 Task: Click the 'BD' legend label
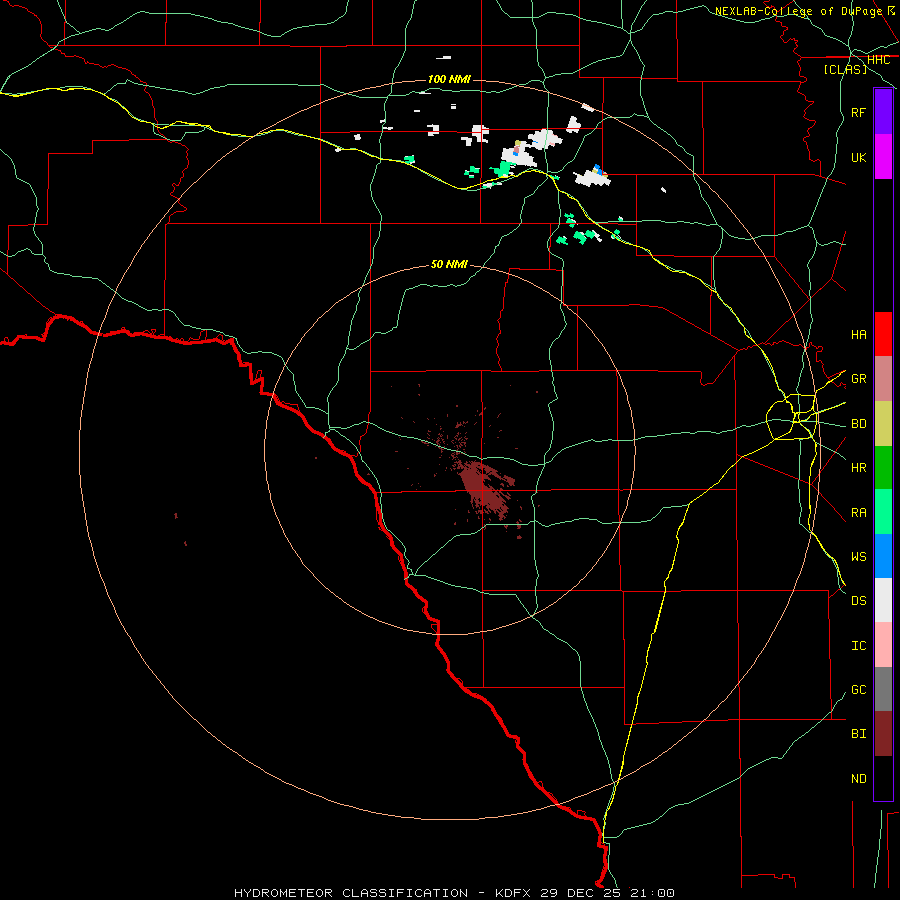(x=858, y=424)
